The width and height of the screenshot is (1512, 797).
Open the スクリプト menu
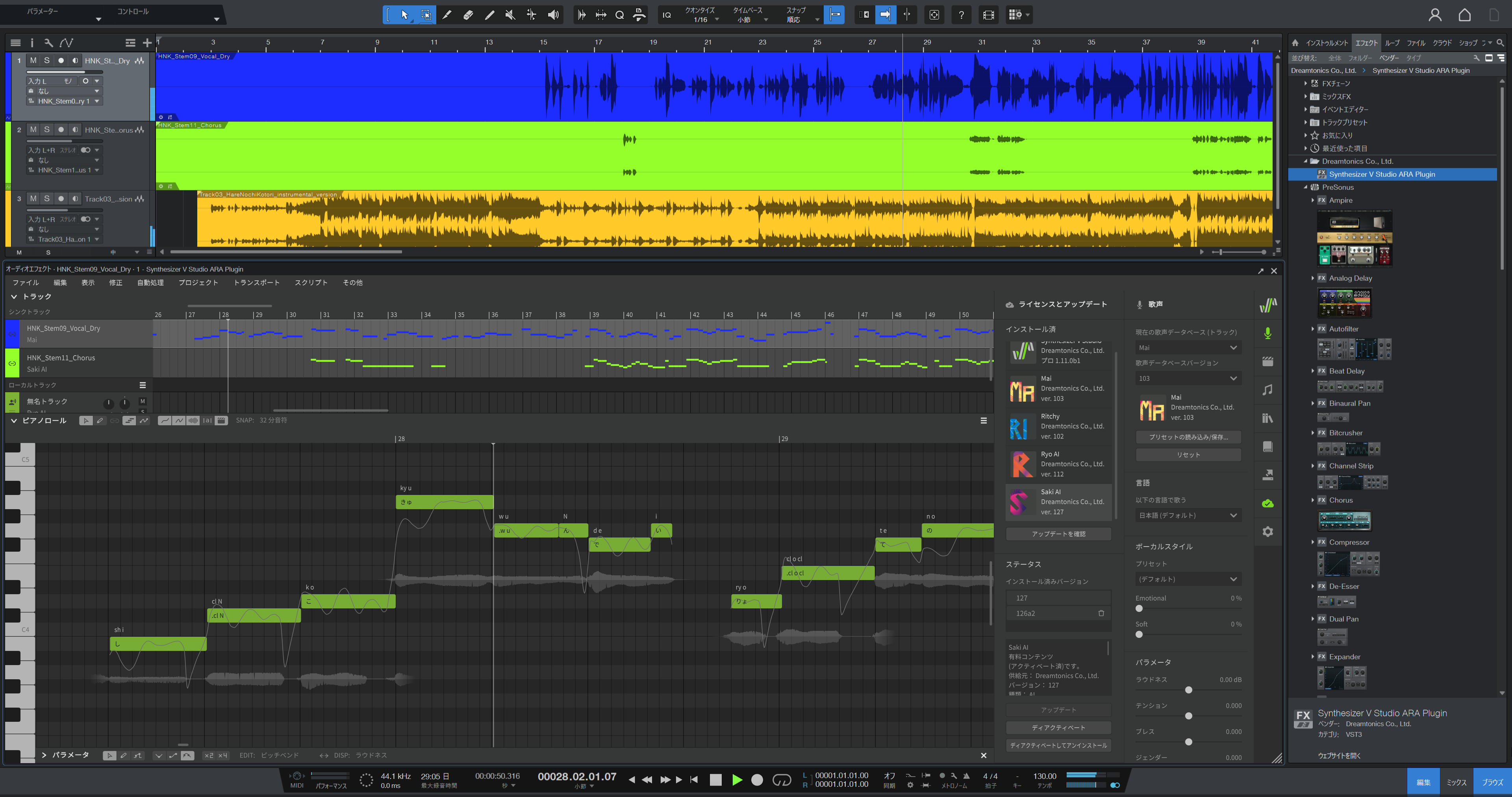311,282
